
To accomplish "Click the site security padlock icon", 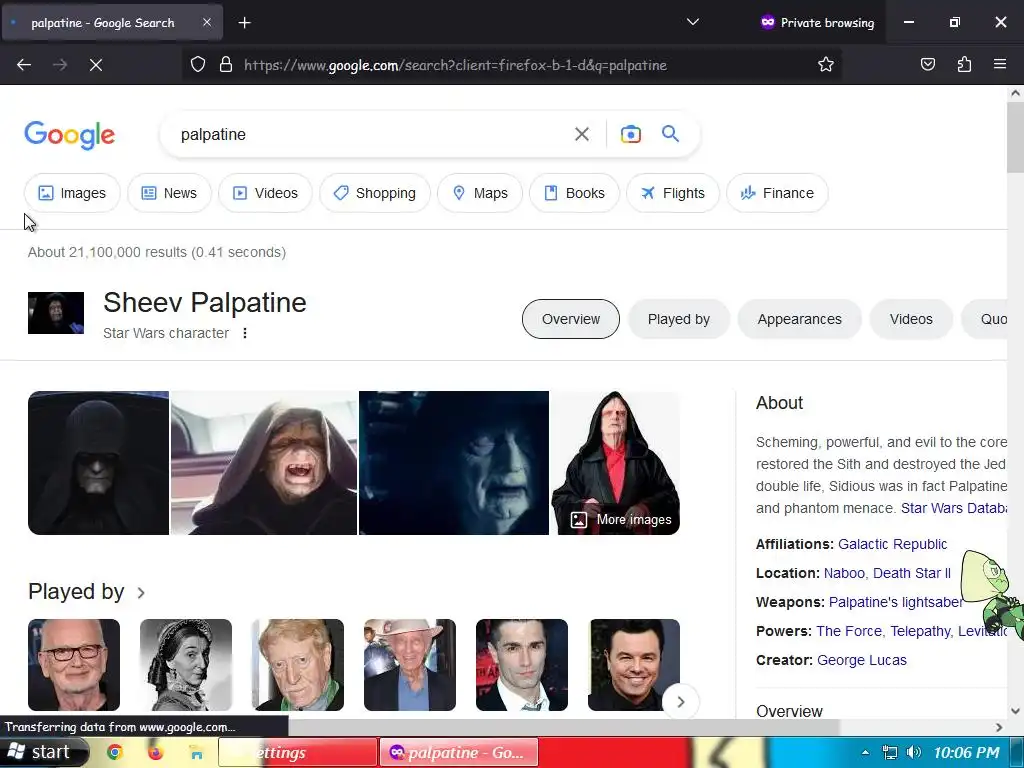I will [x=226, y=64].
